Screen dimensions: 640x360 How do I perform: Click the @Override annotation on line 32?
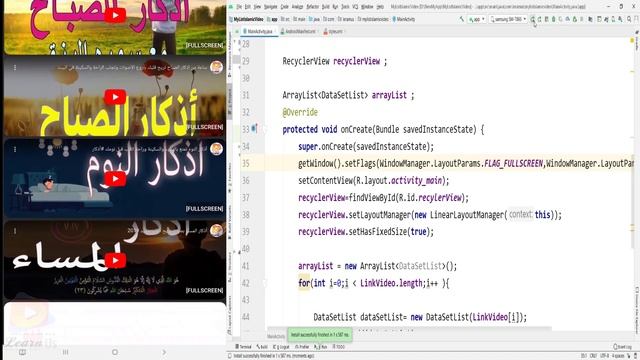click(300, 112)
